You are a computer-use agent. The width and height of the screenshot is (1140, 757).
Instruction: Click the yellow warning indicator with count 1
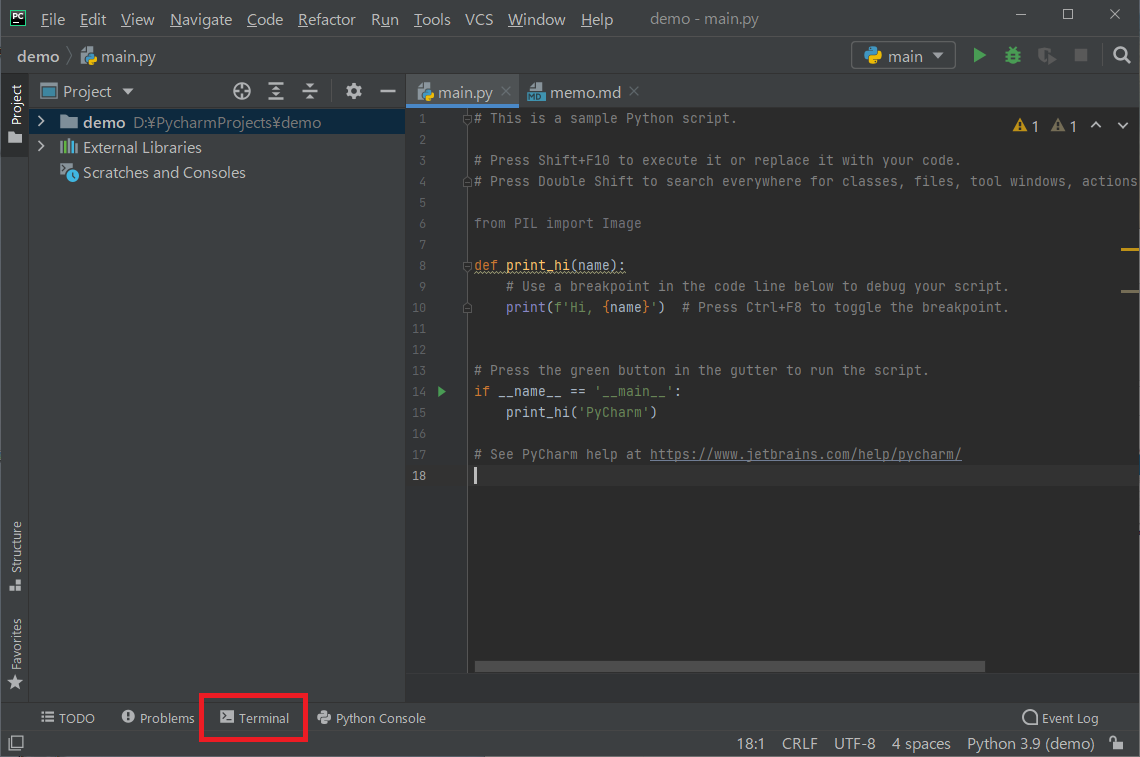click(x=1026, y=126)
